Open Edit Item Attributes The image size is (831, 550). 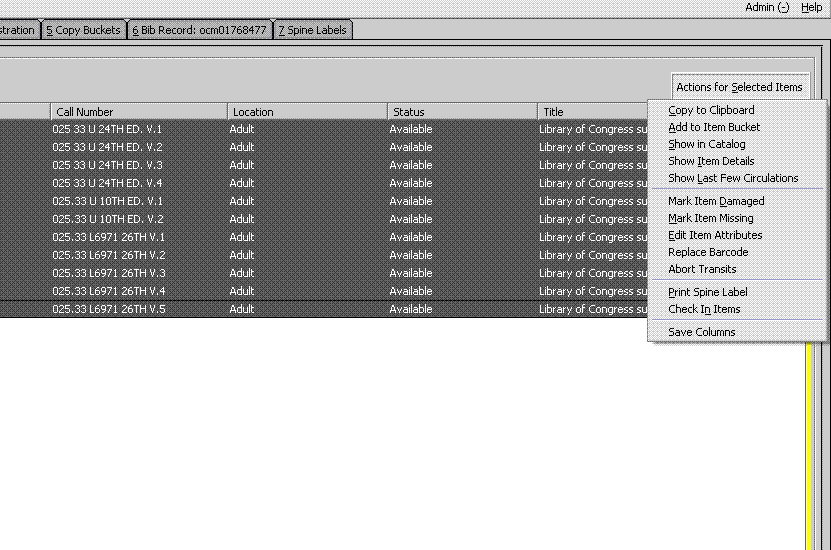715,235
